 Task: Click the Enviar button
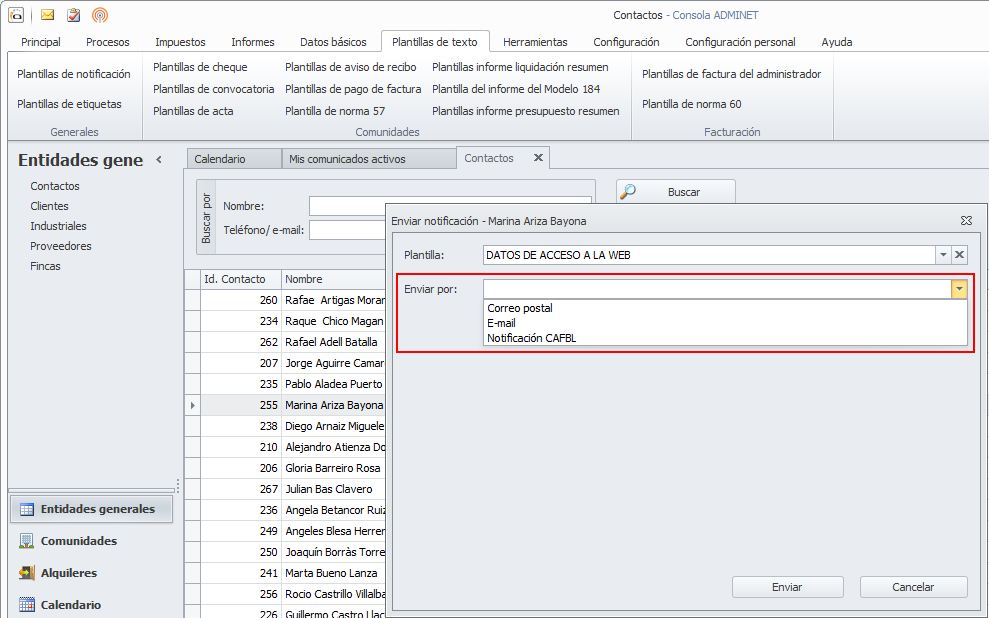click(x=787, y=587)
